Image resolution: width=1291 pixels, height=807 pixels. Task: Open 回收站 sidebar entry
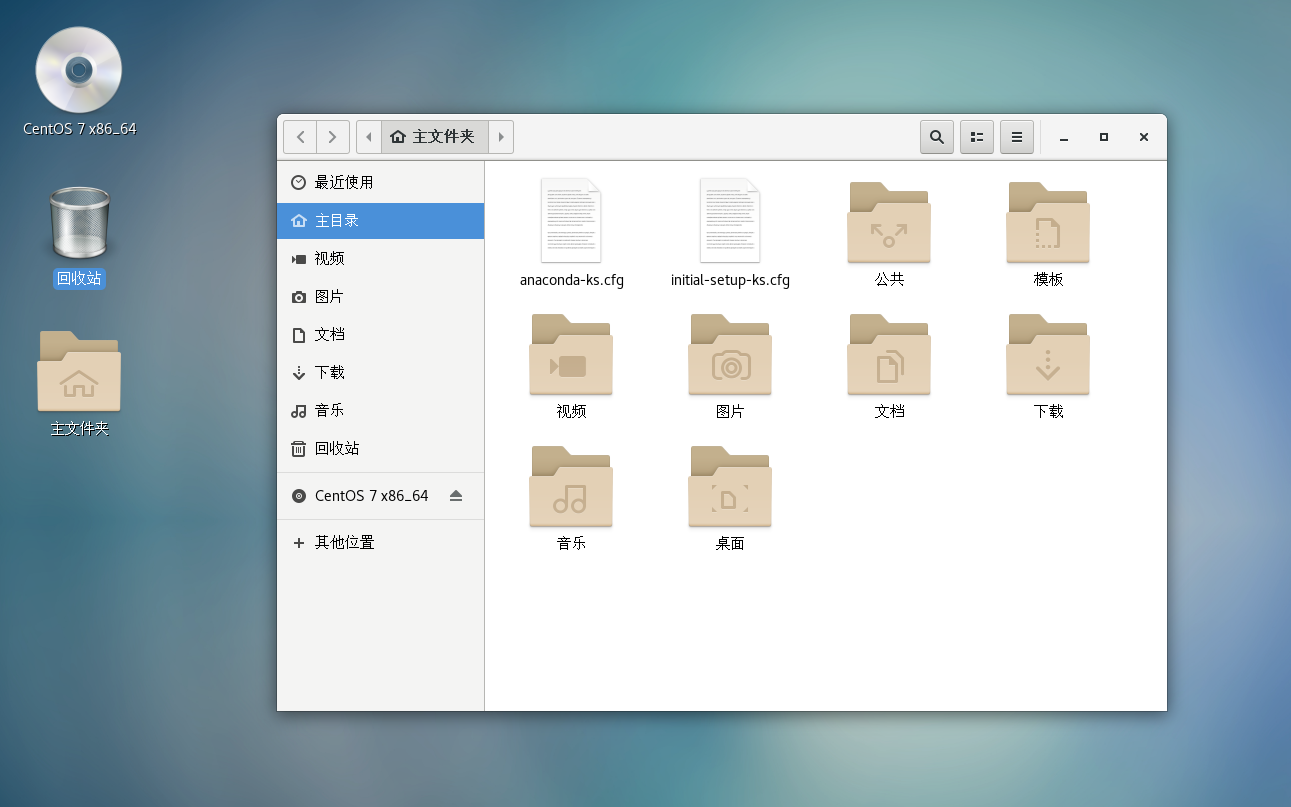[380, 448]
